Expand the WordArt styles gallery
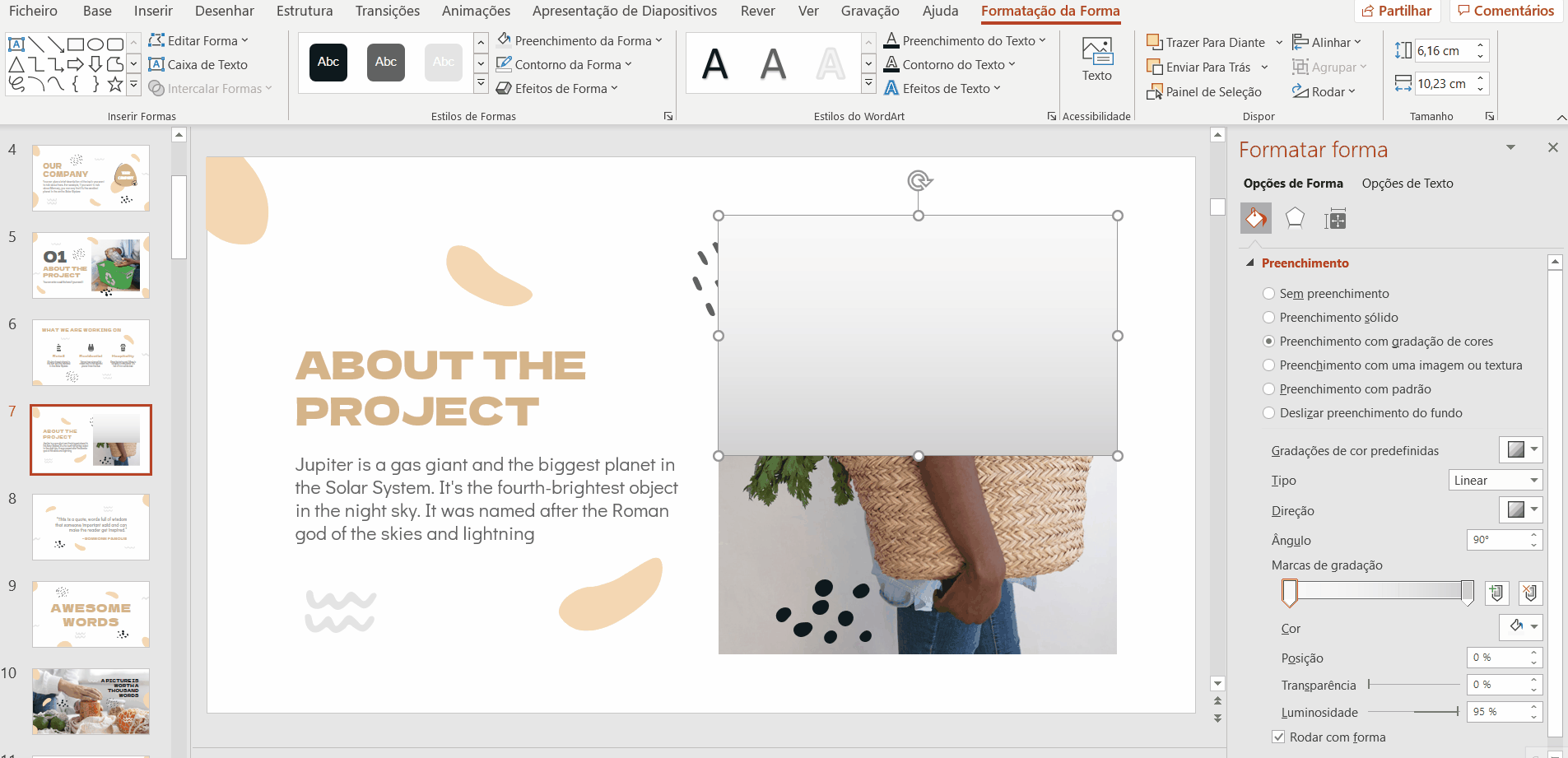 tap(868, 83)
